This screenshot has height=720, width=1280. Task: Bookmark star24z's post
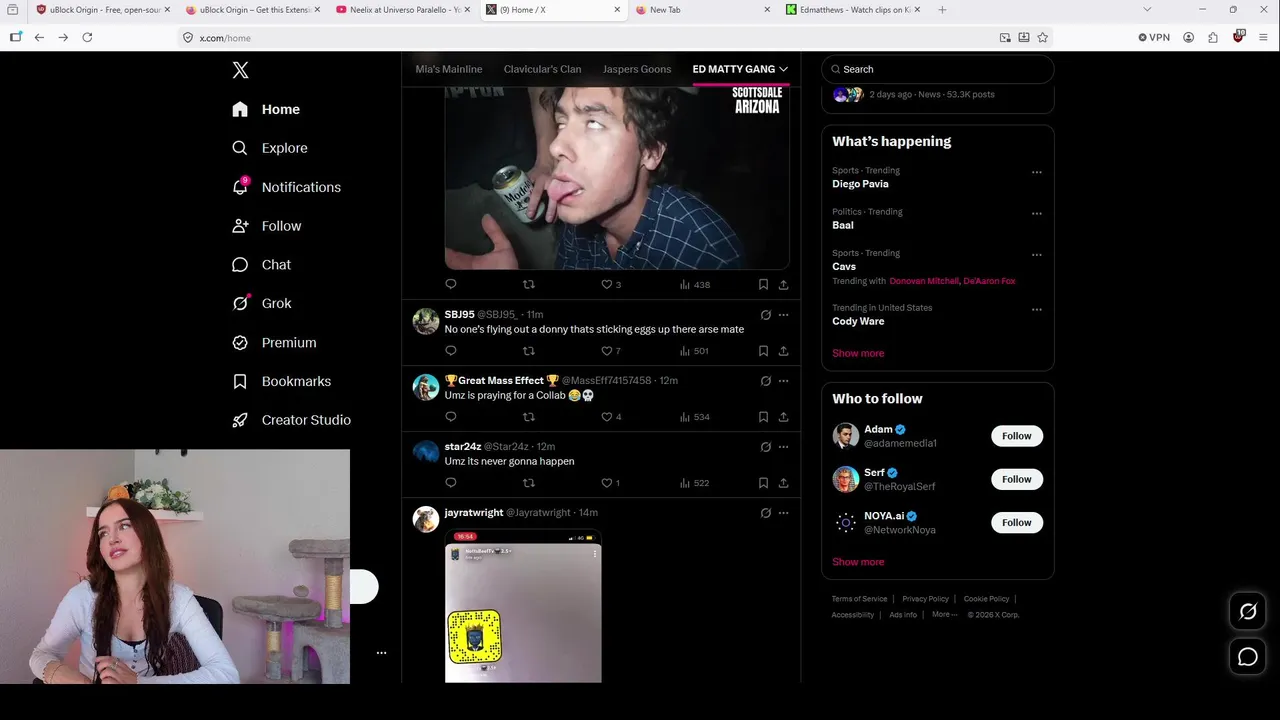[763, 483]
